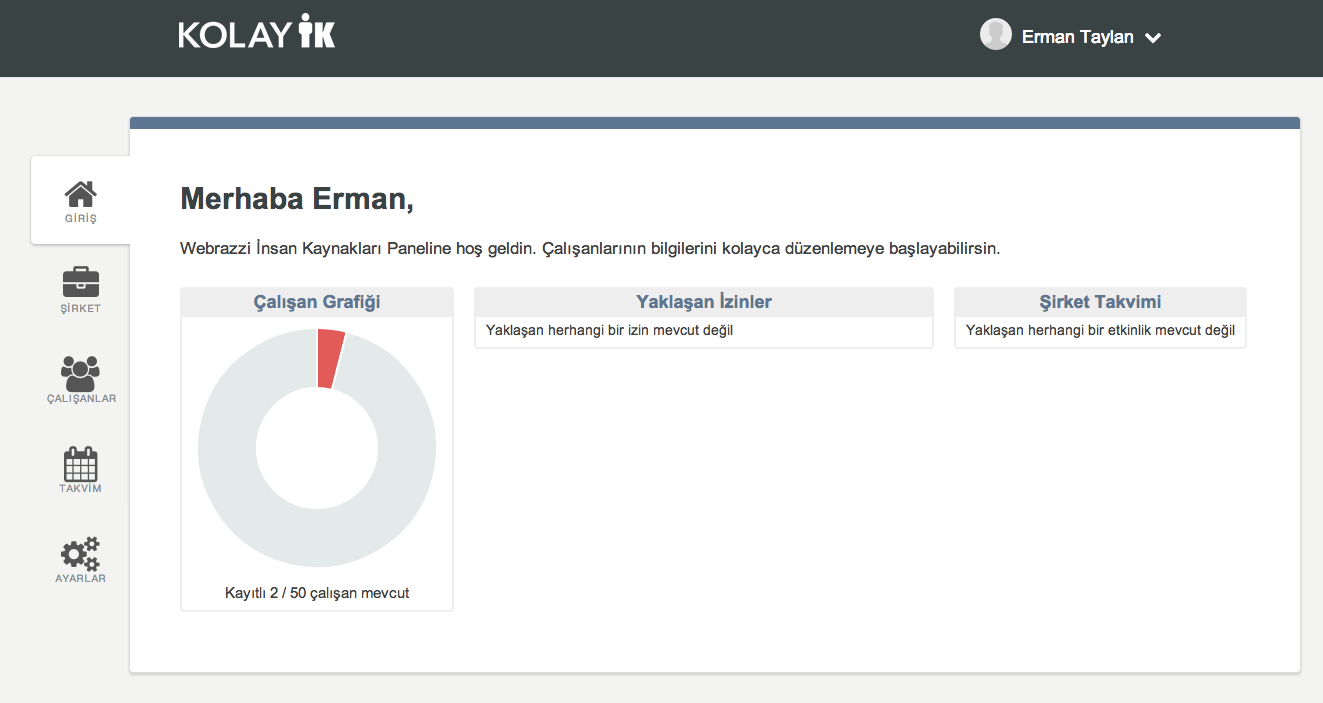This screenshot has height=703, width=1323.
Task: Click the red segment of donut chart
Action: tap(330, 358)
